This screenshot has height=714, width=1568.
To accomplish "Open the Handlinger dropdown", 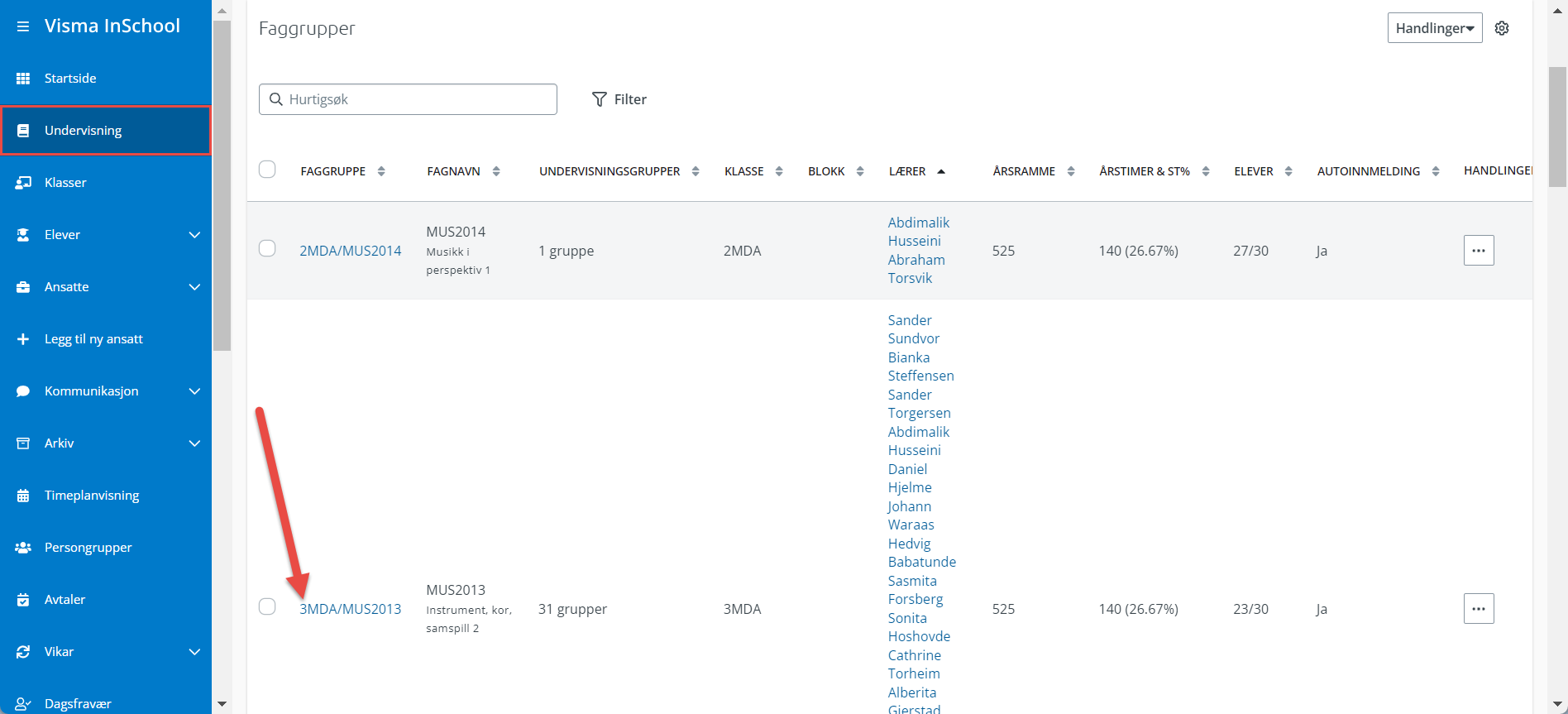I will tap(1434, 28).
